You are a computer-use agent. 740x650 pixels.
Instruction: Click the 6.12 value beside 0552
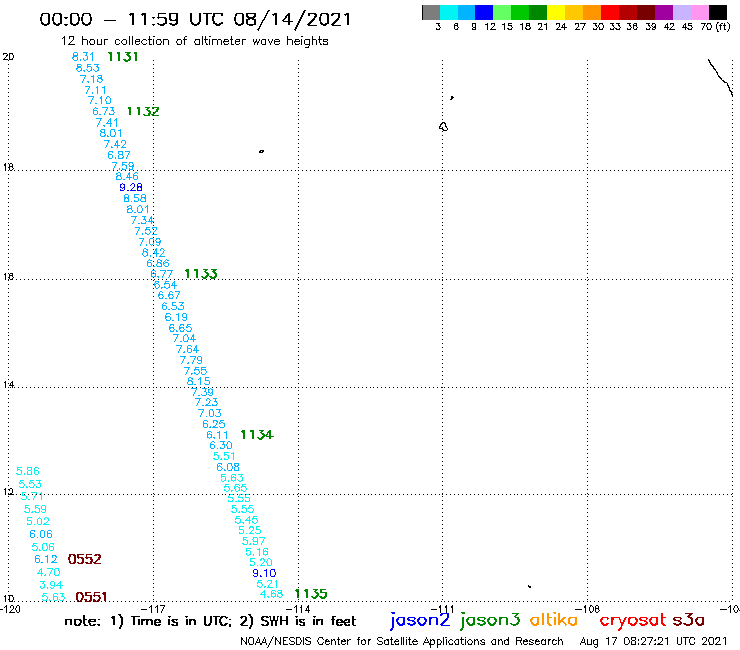pos(46,559)
